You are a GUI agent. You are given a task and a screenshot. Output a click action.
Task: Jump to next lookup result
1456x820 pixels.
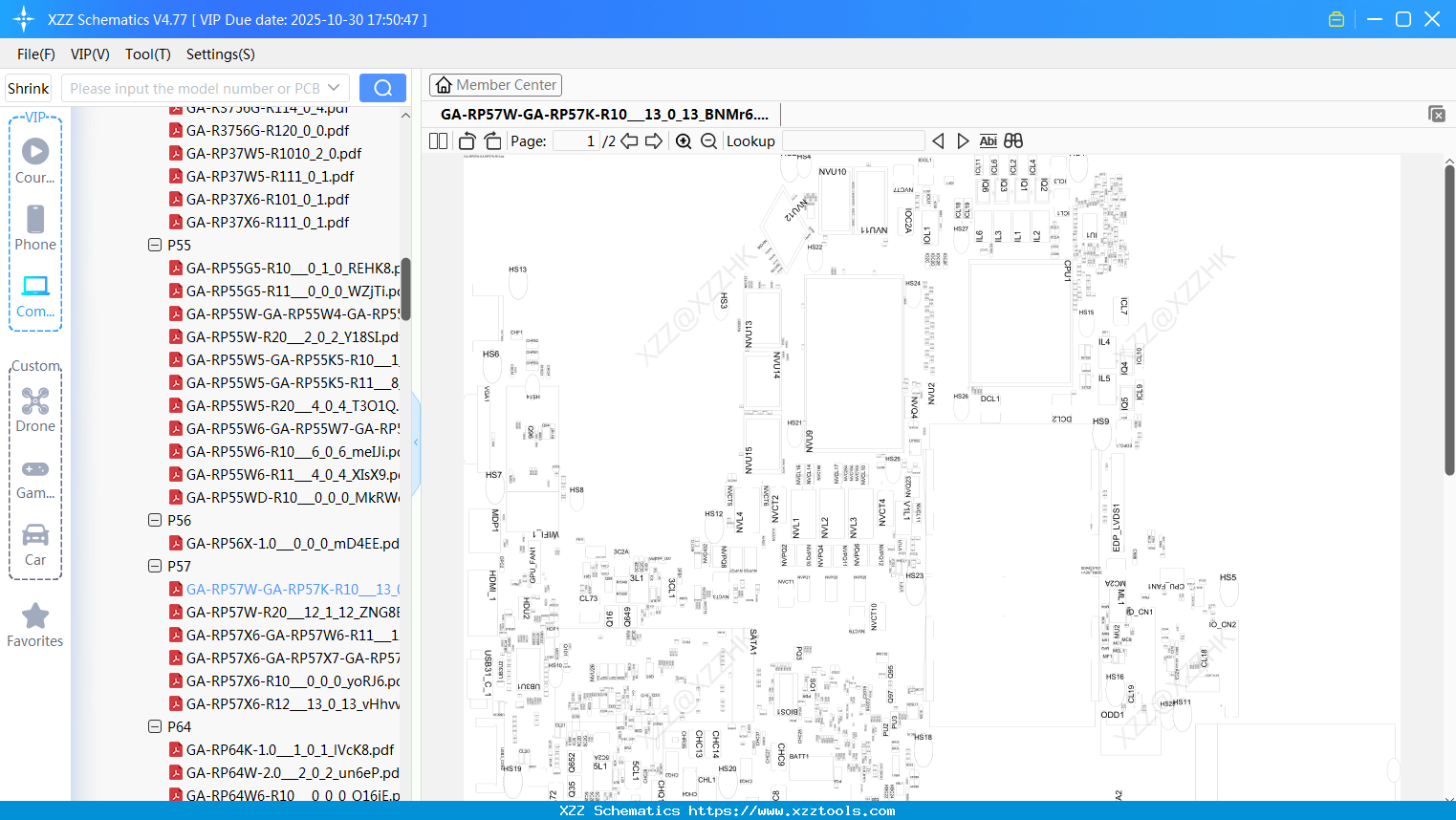click(x=963, y=140)
